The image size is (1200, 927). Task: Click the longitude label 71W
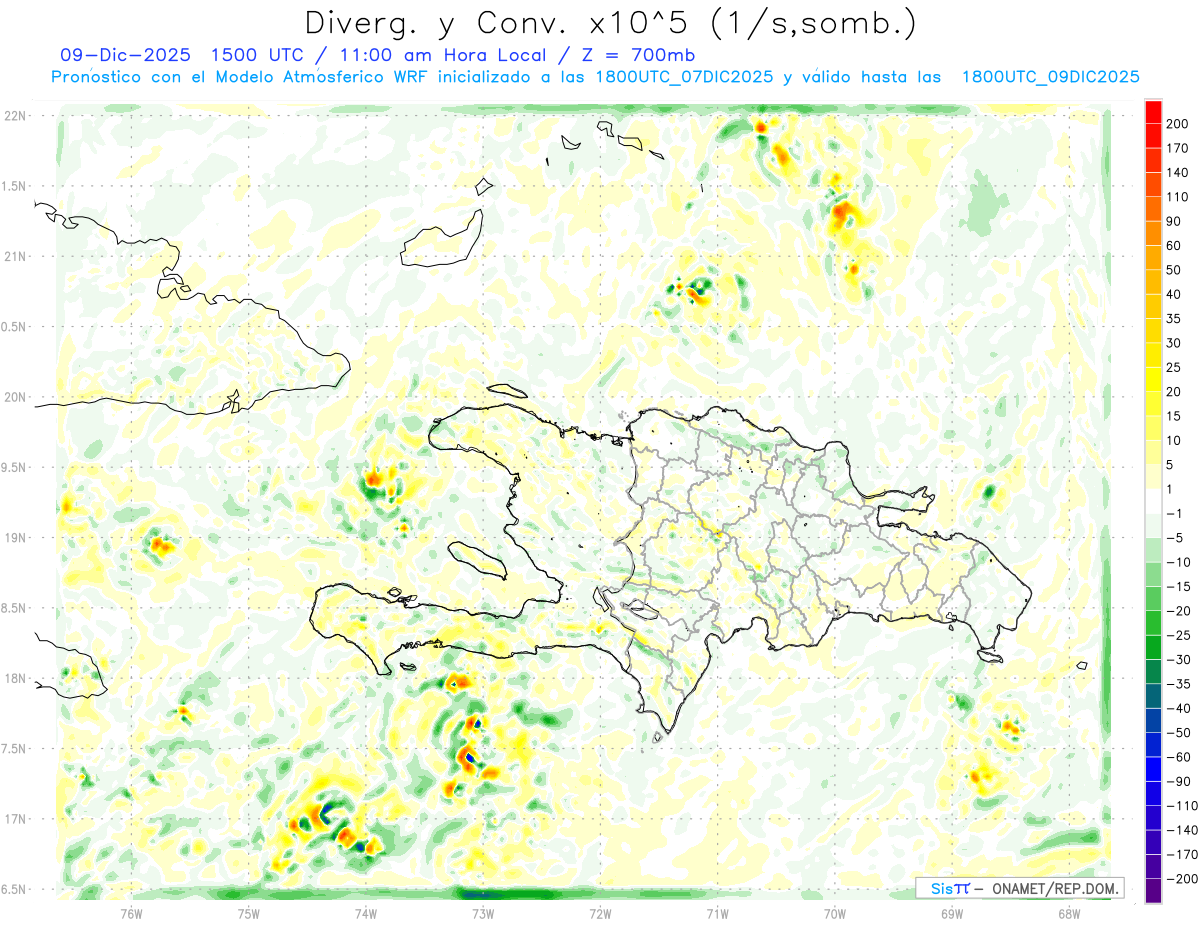(x=717, y=913)
